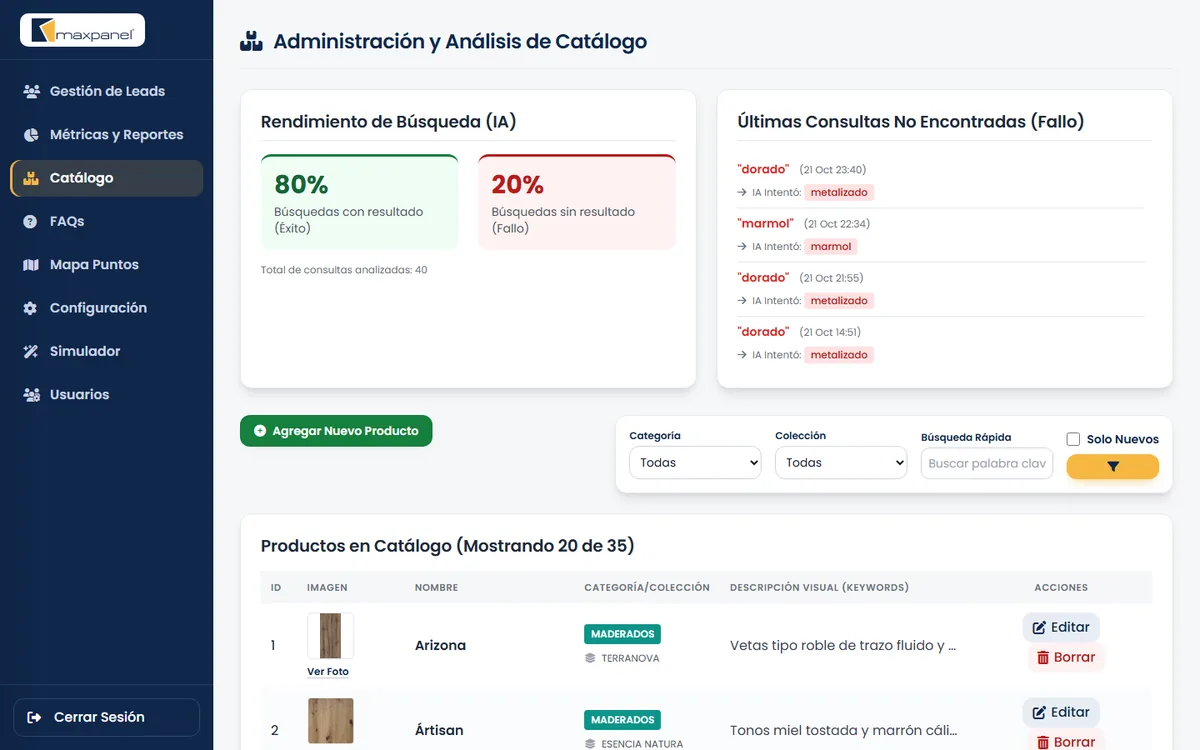Click Agregar Nuevo Producto button

[x=336, y=431]
